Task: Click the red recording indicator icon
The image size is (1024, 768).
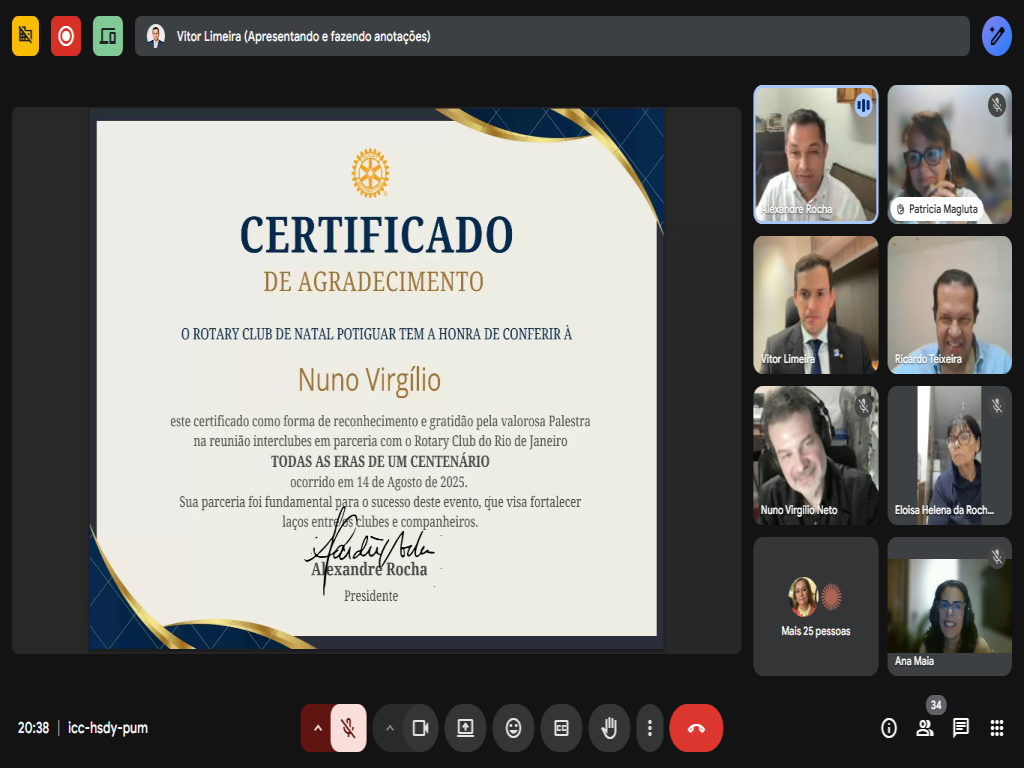Action: pos(66,36)
